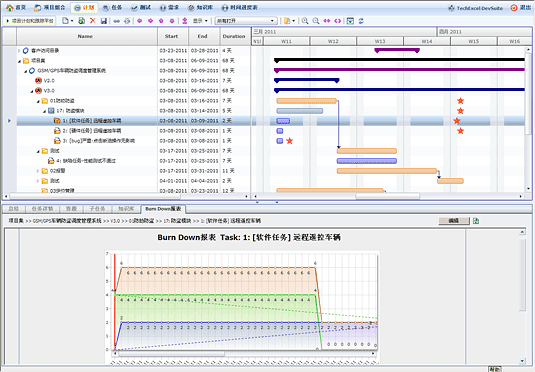Screen dimensions: 535x372
Task: Open the 需求 requirements tab
Action: tap(169, 8)
